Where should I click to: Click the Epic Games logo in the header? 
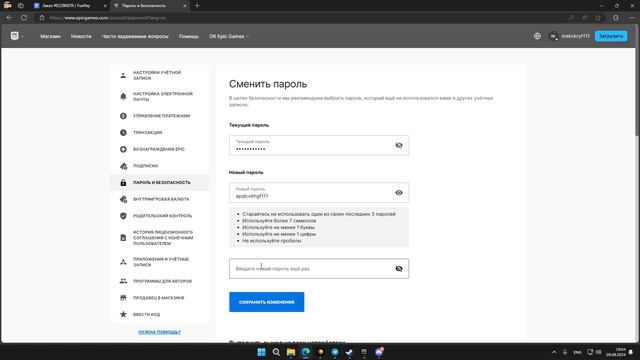click(15, 36)
